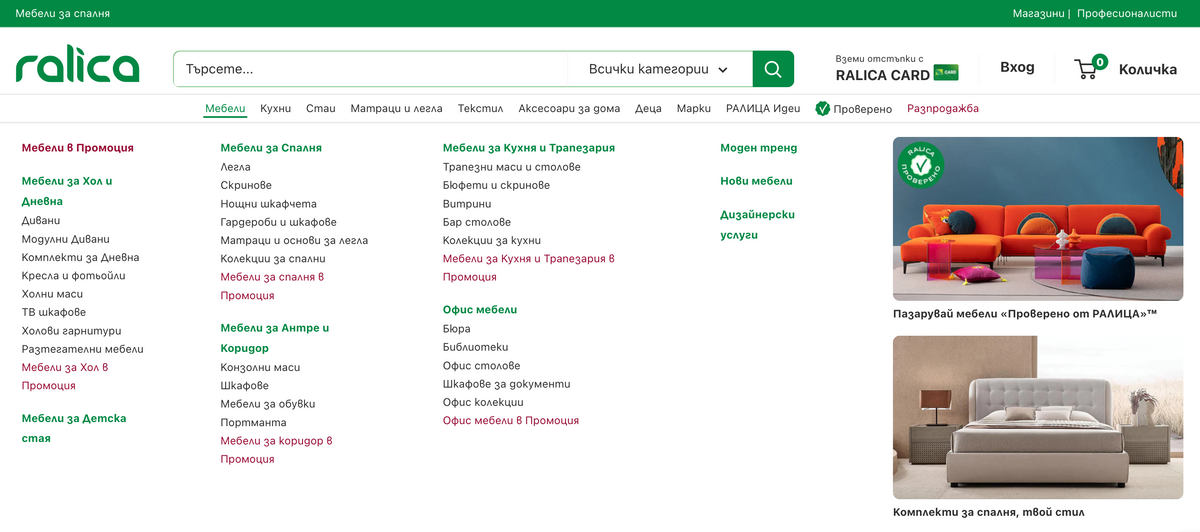This screenshot has width=1200, height=532.
Task: Select Дивани category
Action: point(41,220)
